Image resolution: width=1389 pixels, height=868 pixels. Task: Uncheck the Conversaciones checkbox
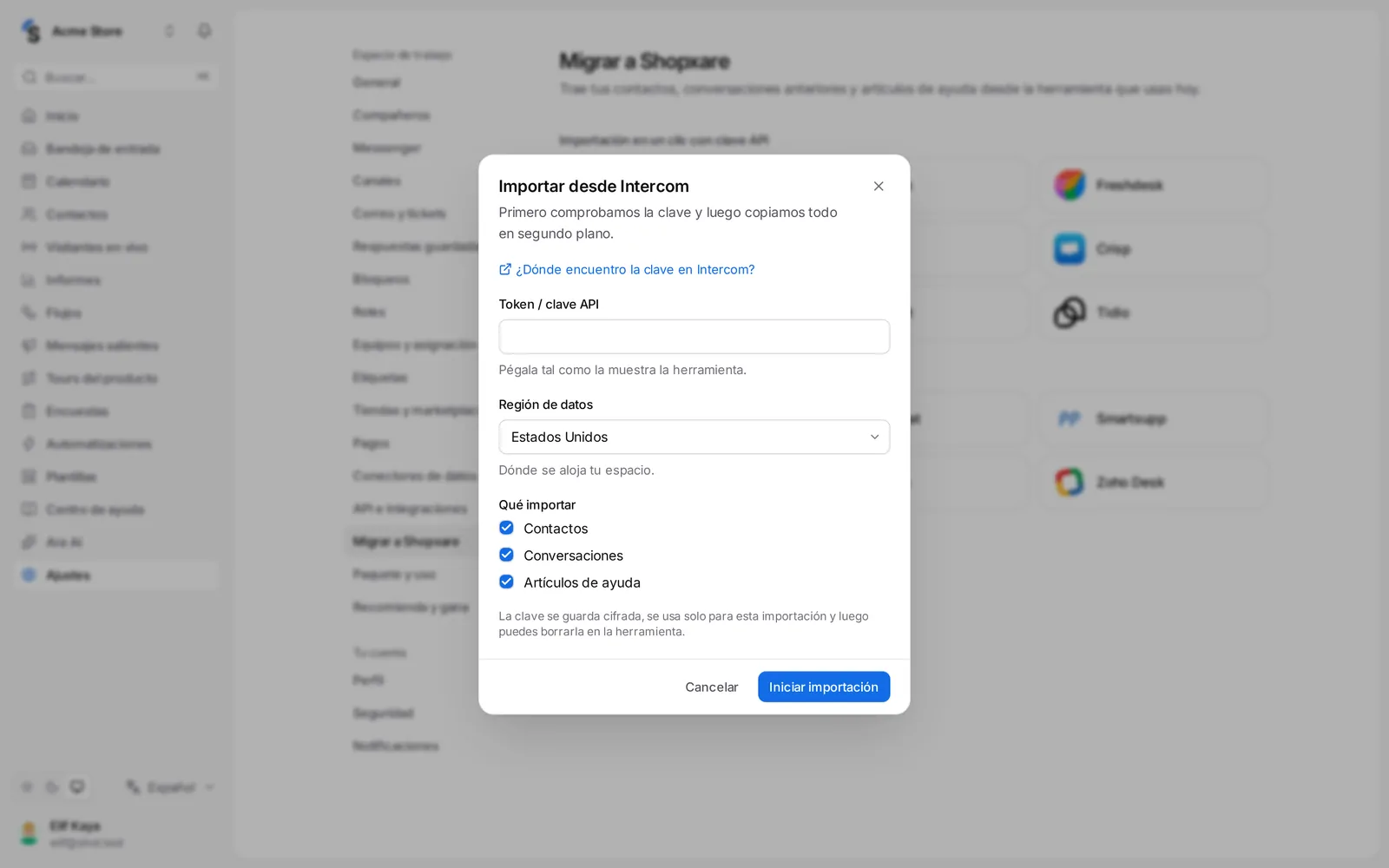pyautogui.click(x=507, y=555)
